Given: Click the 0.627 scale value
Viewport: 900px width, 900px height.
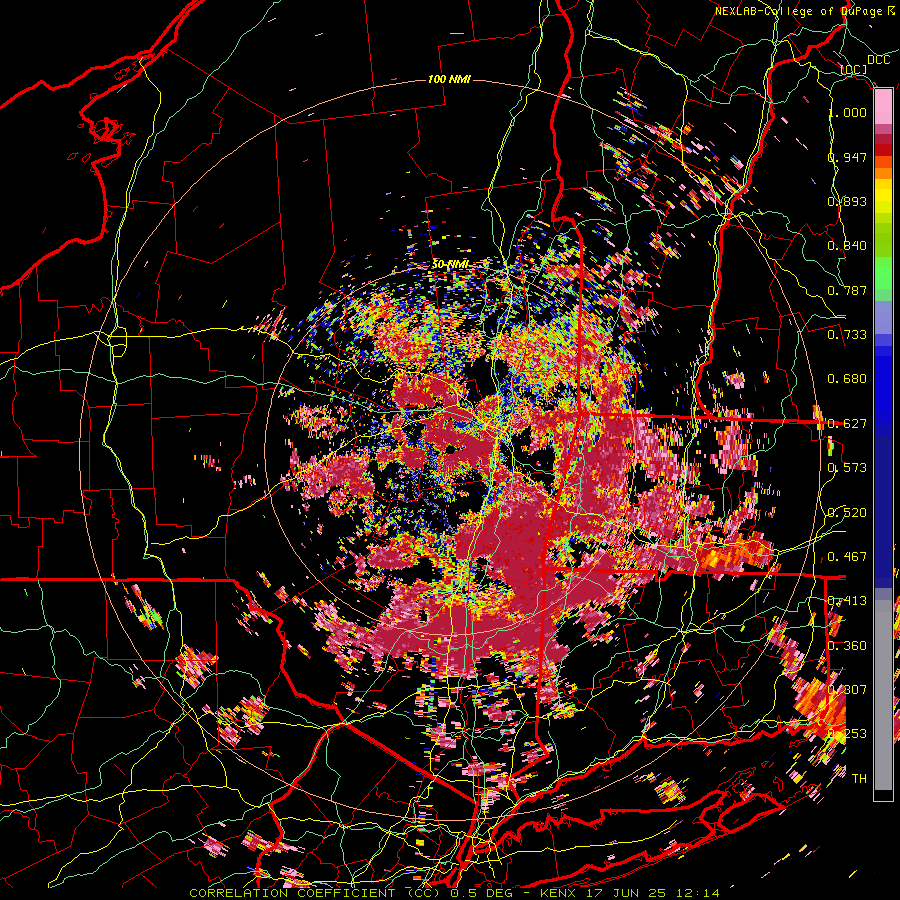Looking at the screenshot, I should (x=847, y=424).
